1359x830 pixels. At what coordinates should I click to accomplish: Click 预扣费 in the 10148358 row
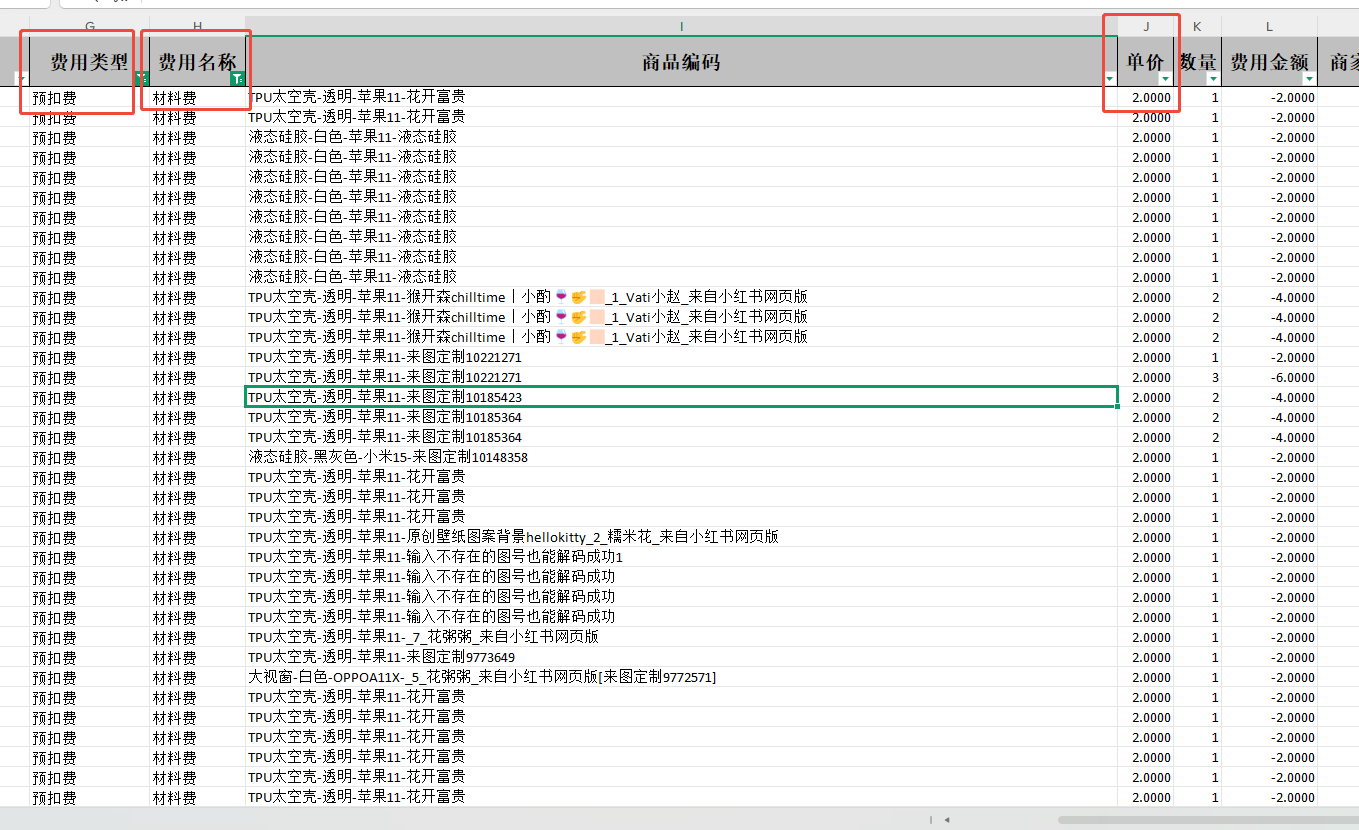coord(90,457)
